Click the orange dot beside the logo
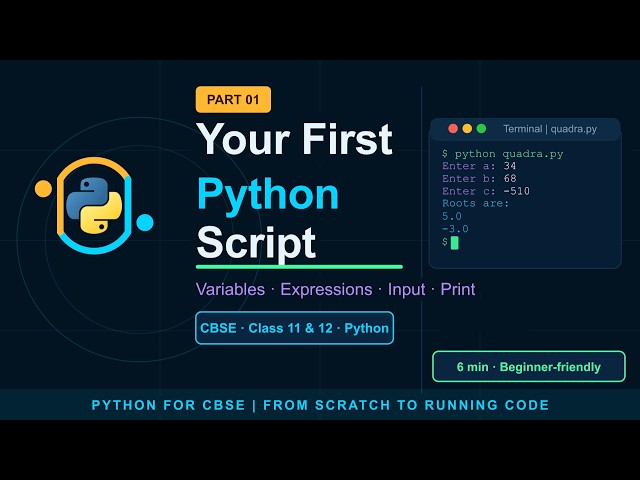The height and width of the screenshot is (480, 640). tap(43, 189)
